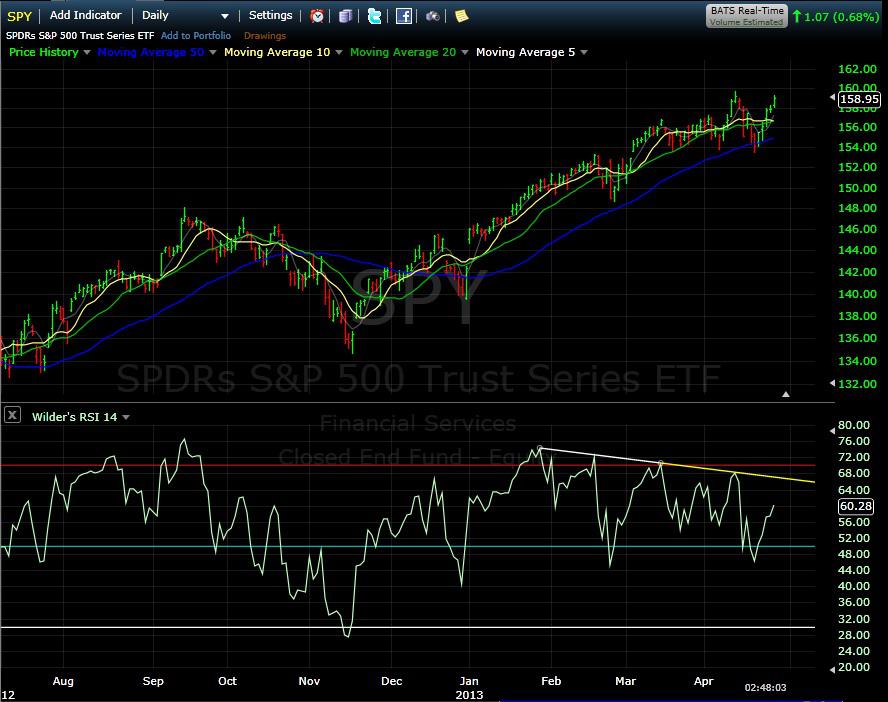The image size is (888, 702).
Task: Click the camera snapshot icon
Action: tap(433, 16)
